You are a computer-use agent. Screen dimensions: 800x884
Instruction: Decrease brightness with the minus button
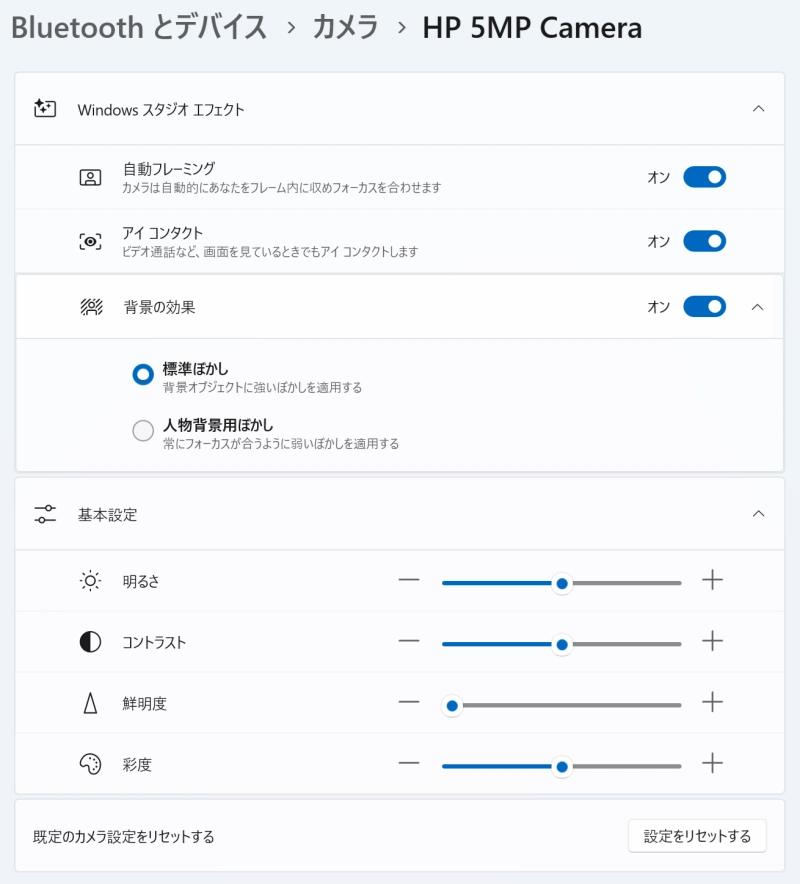tap(409, 580)
